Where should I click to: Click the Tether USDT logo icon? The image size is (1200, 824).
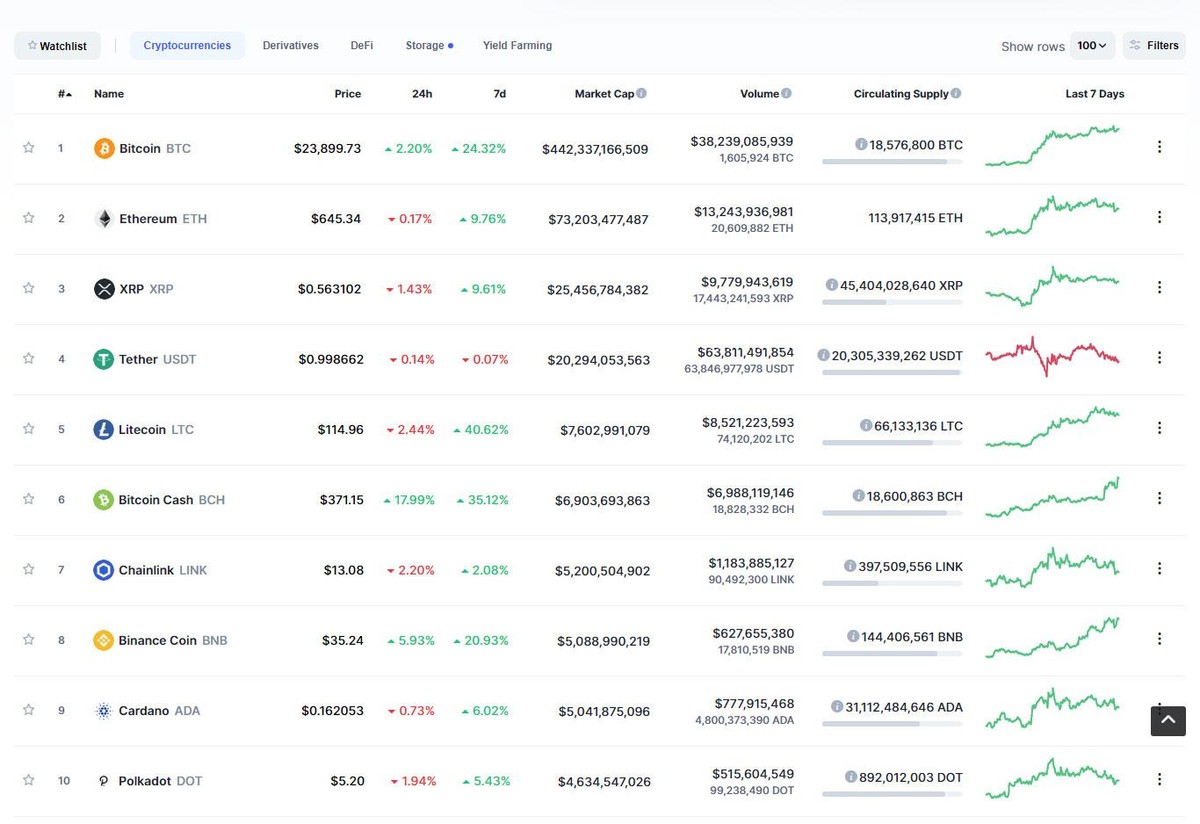pos(104,358)
